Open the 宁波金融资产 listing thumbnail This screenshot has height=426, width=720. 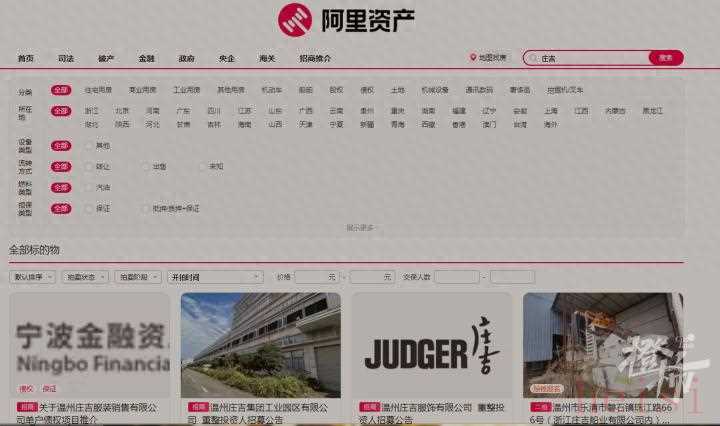89,345
